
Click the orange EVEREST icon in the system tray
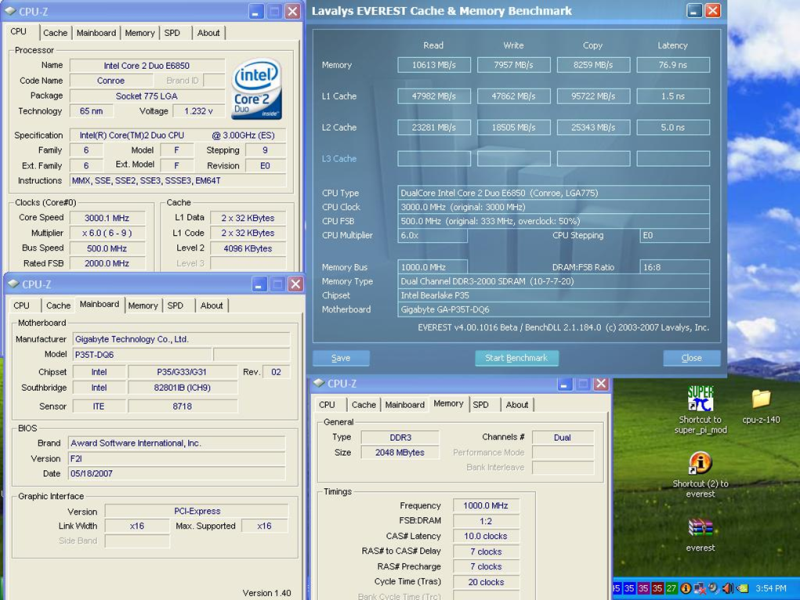coord(687,588)
